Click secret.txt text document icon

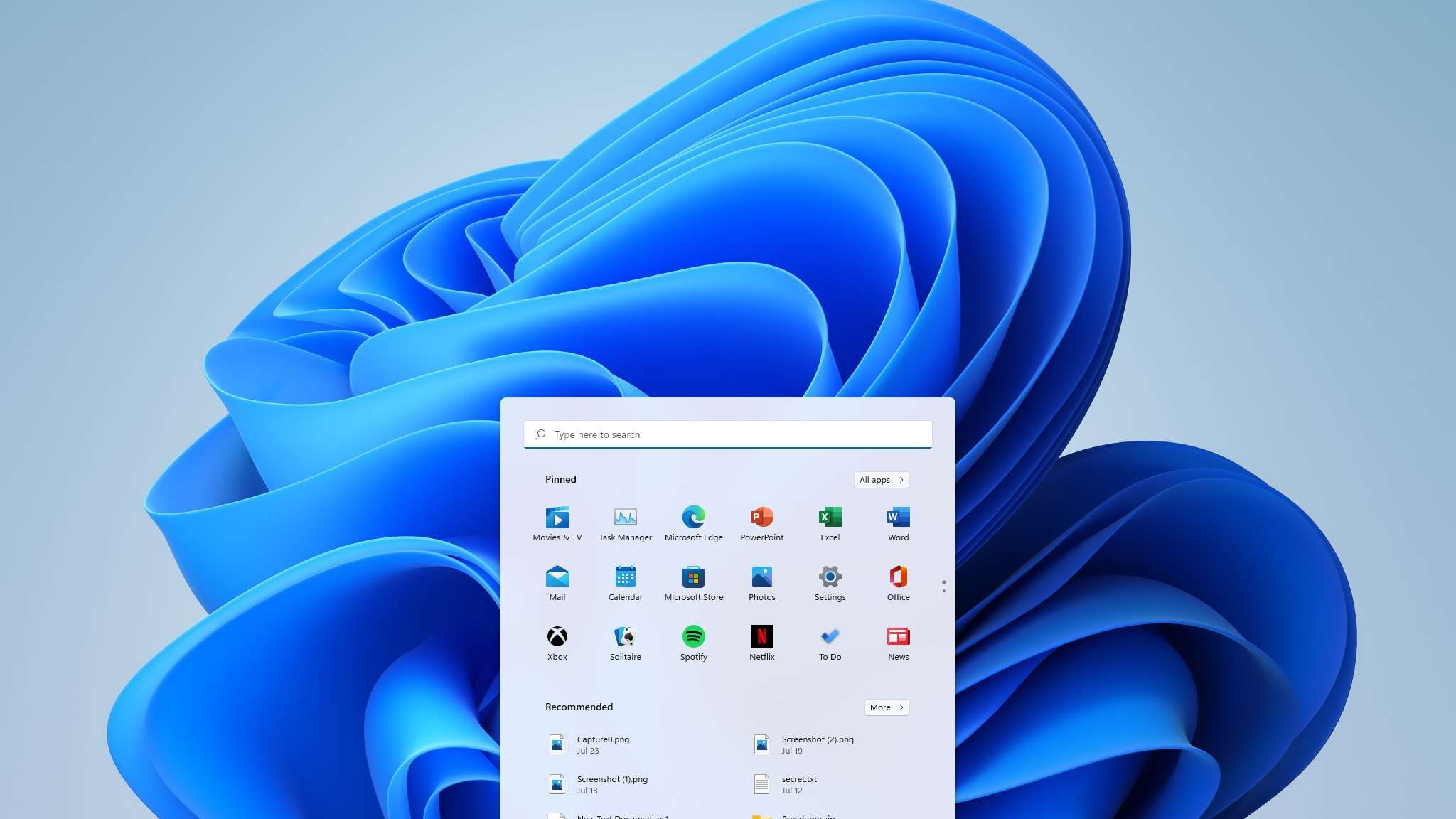pyautogui.click(x=761, y=784)
